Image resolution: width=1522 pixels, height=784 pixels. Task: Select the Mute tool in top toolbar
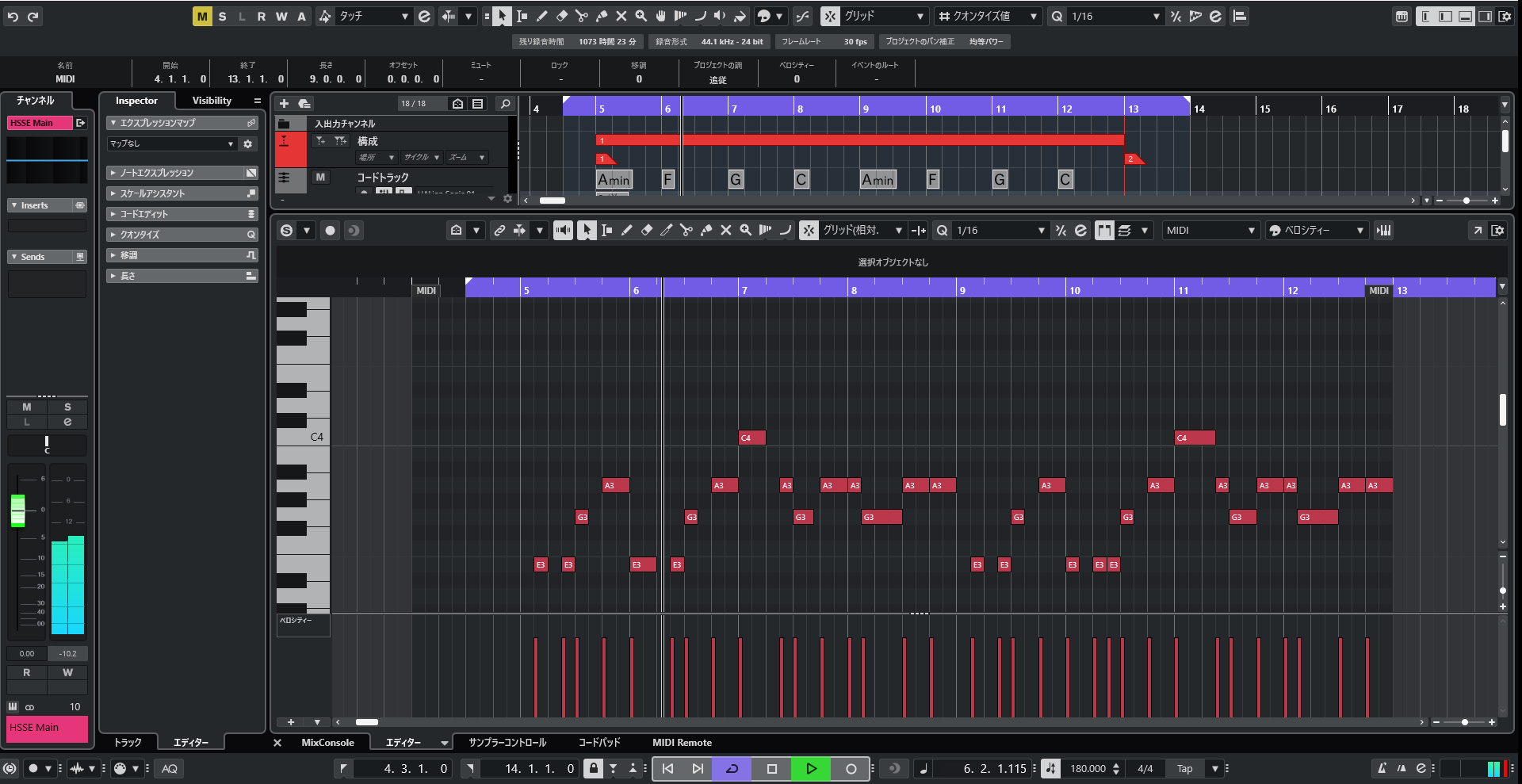pyautogui.click(x=621, y=16)
